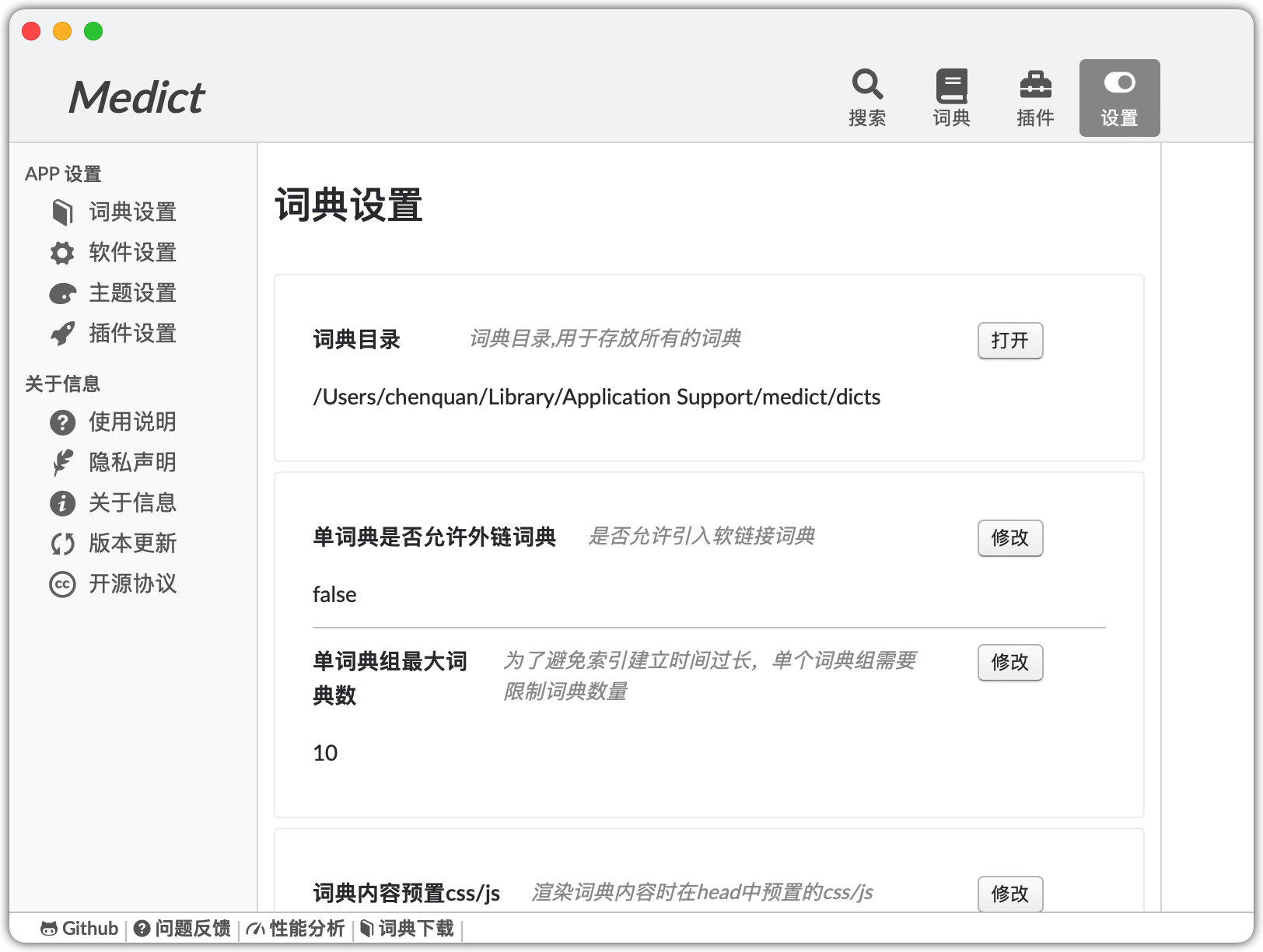Screen dimensions: 1263x952
Task: Click the Github cat icon in footer
Action: [x=49, y=929]
